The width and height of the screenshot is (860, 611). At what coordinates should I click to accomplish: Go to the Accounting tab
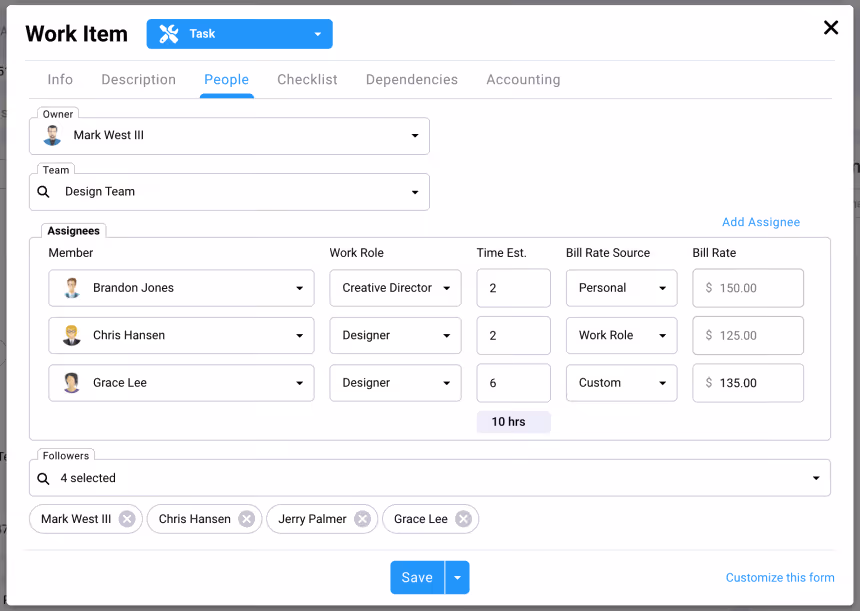[x=523, y=80]
